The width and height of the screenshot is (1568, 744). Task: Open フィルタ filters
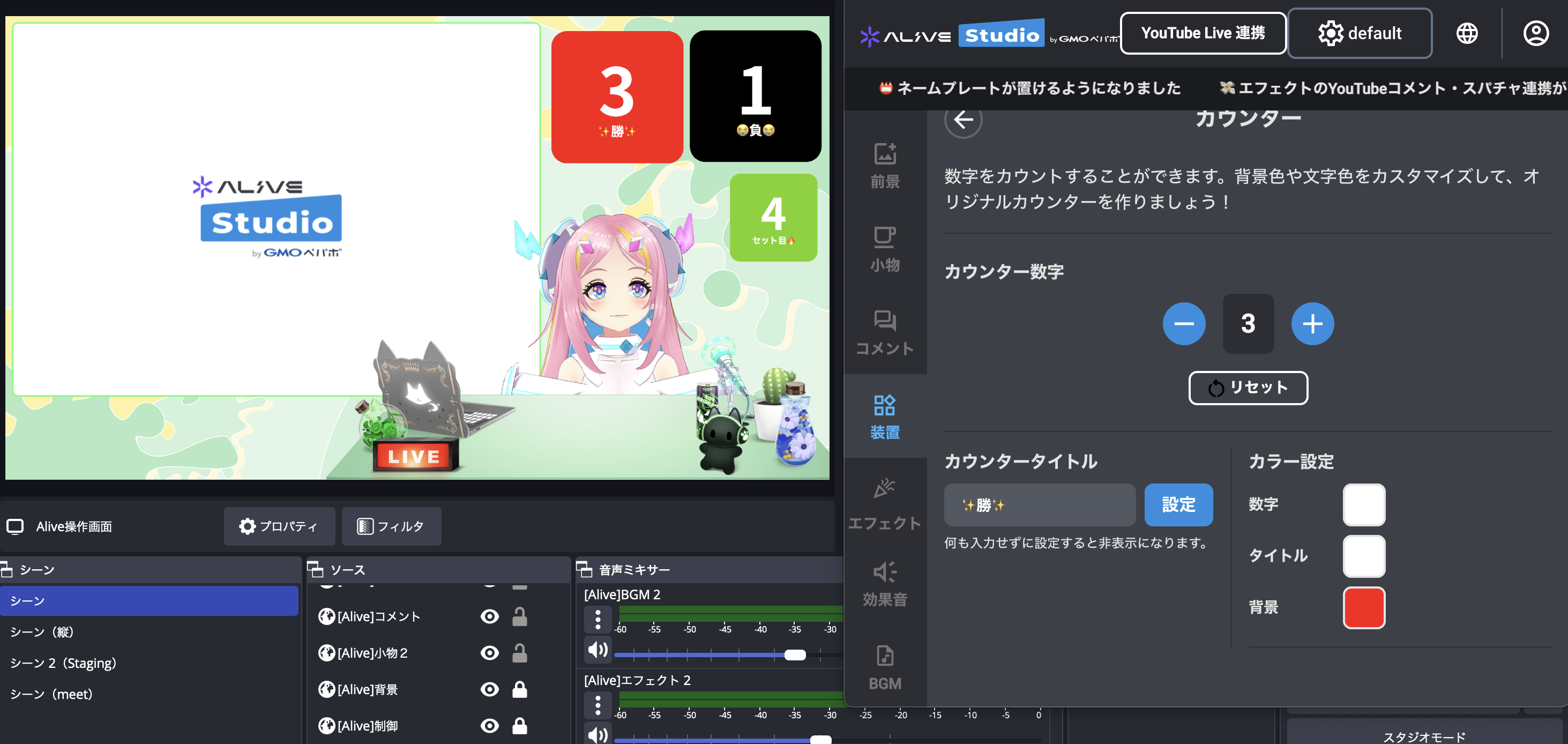[391, 526]
